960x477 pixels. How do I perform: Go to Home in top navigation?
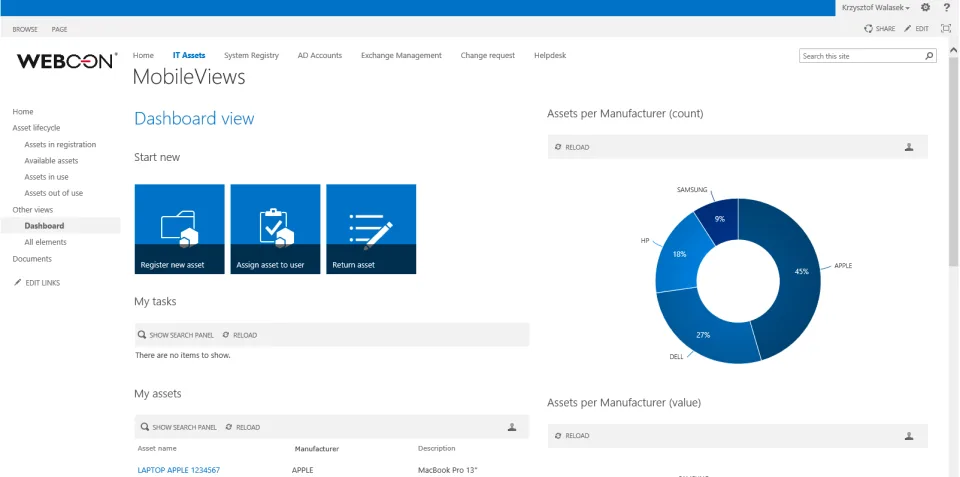143,55
